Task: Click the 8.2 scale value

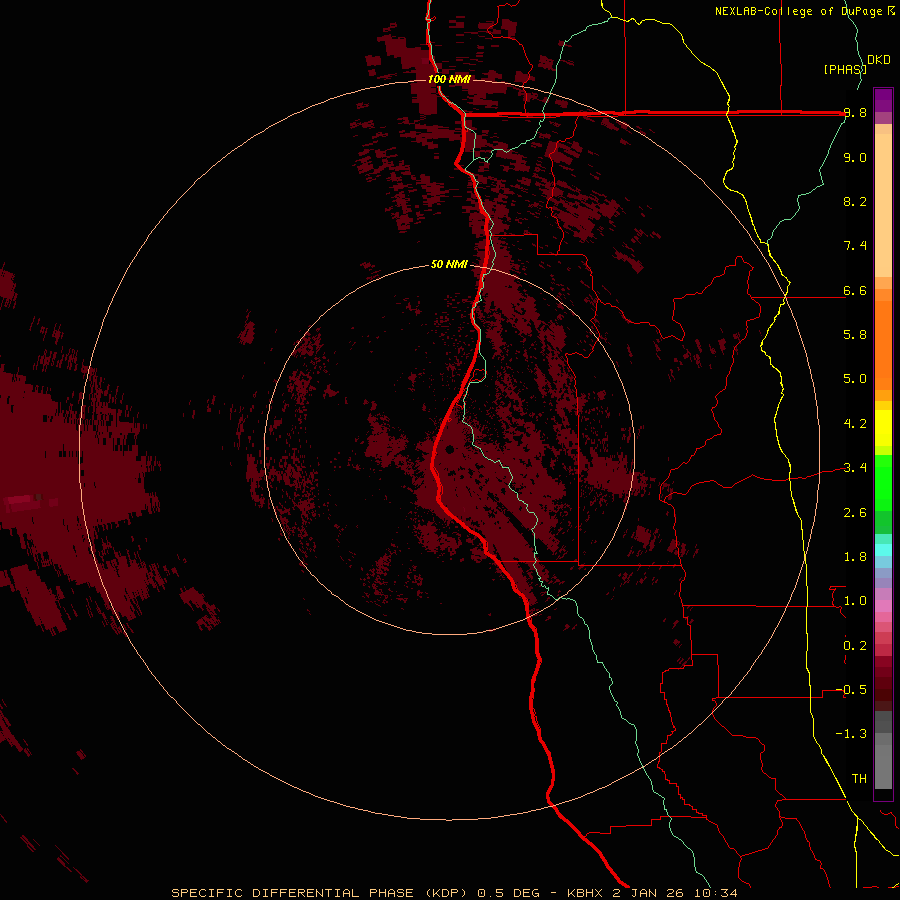Action: [x=855, y=201]
